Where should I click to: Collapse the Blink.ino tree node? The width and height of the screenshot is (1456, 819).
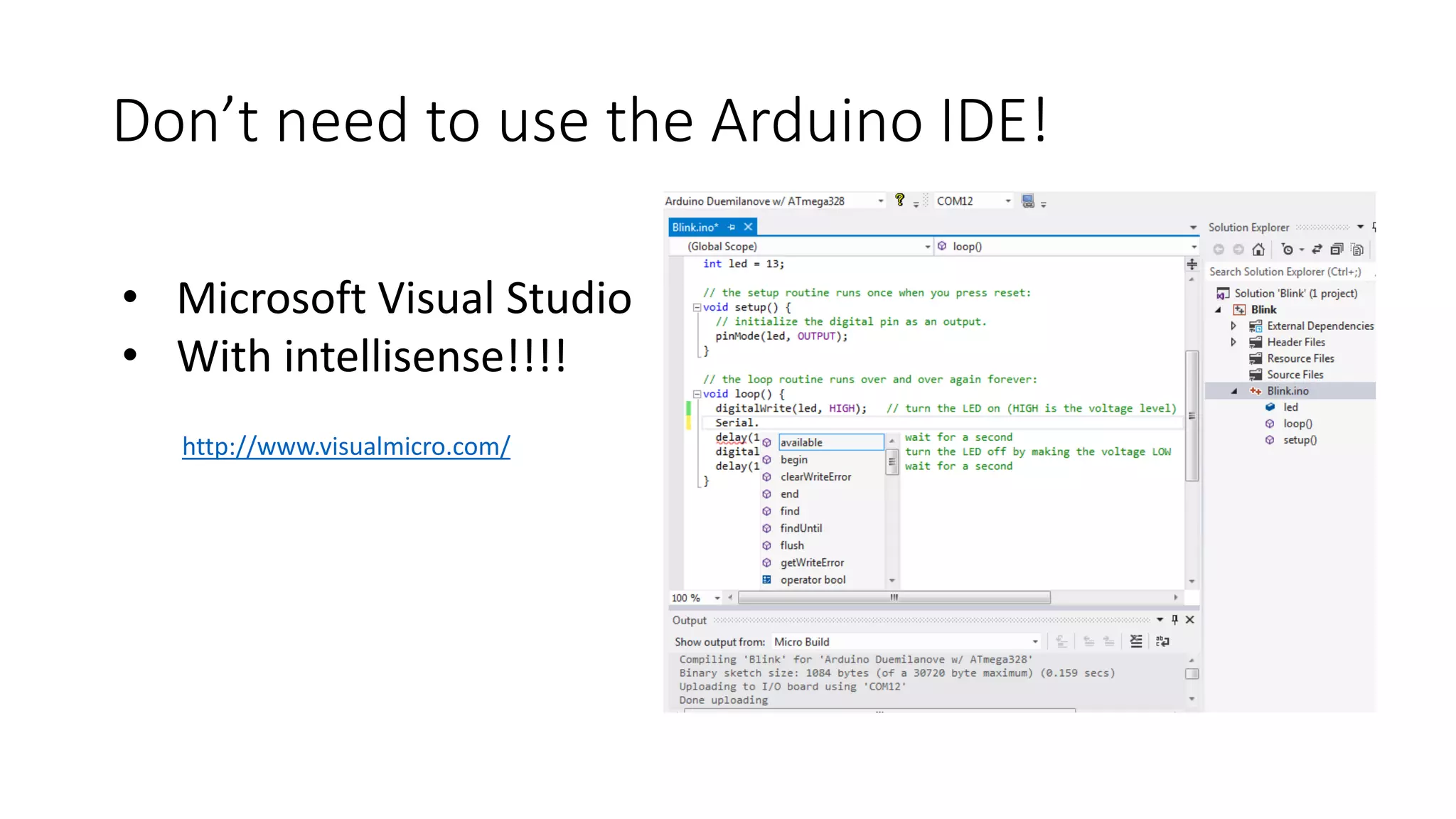(x=1234, y=392)
